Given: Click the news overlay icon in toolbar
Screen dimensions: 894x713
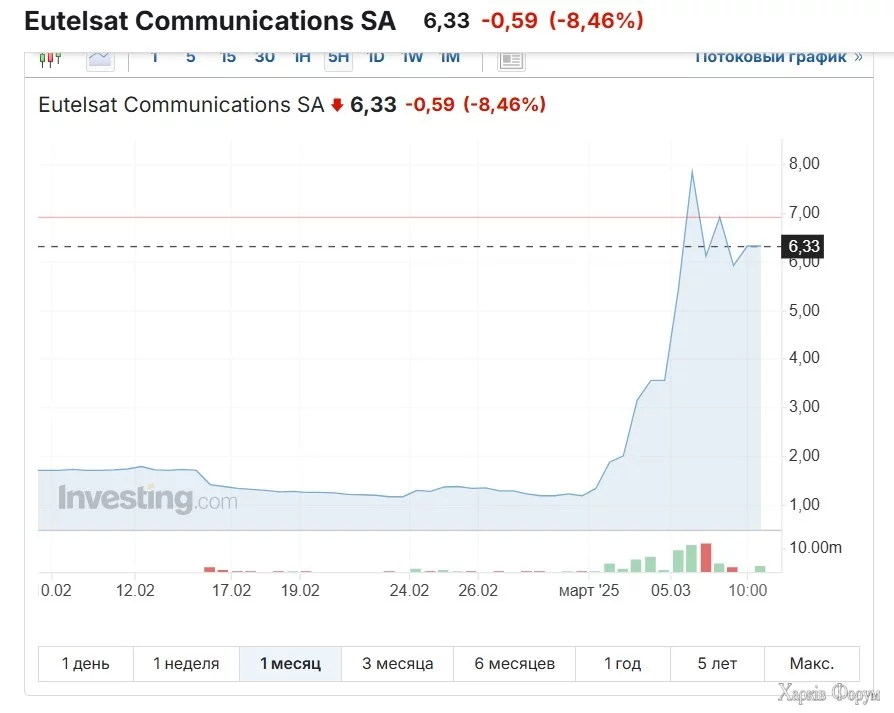Looking at the screenshot, I should pos(511,59).
